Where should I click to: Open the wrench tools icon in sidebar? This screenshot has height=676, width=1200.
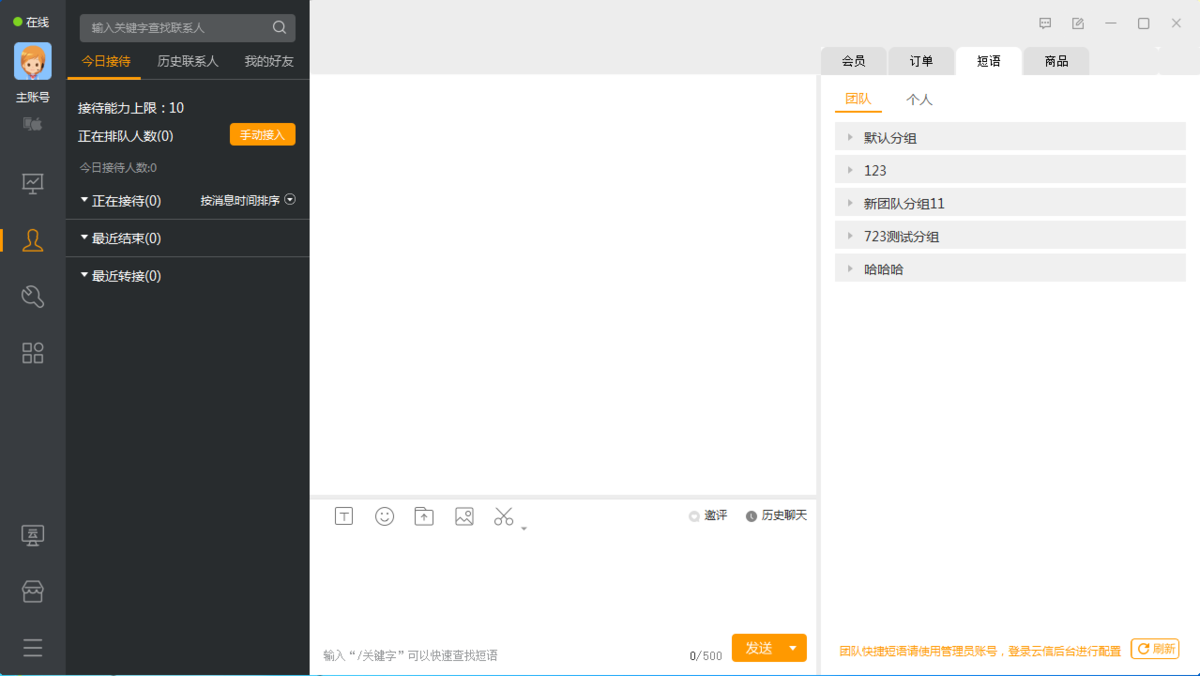pyautogui.click(x=33, y=296)
